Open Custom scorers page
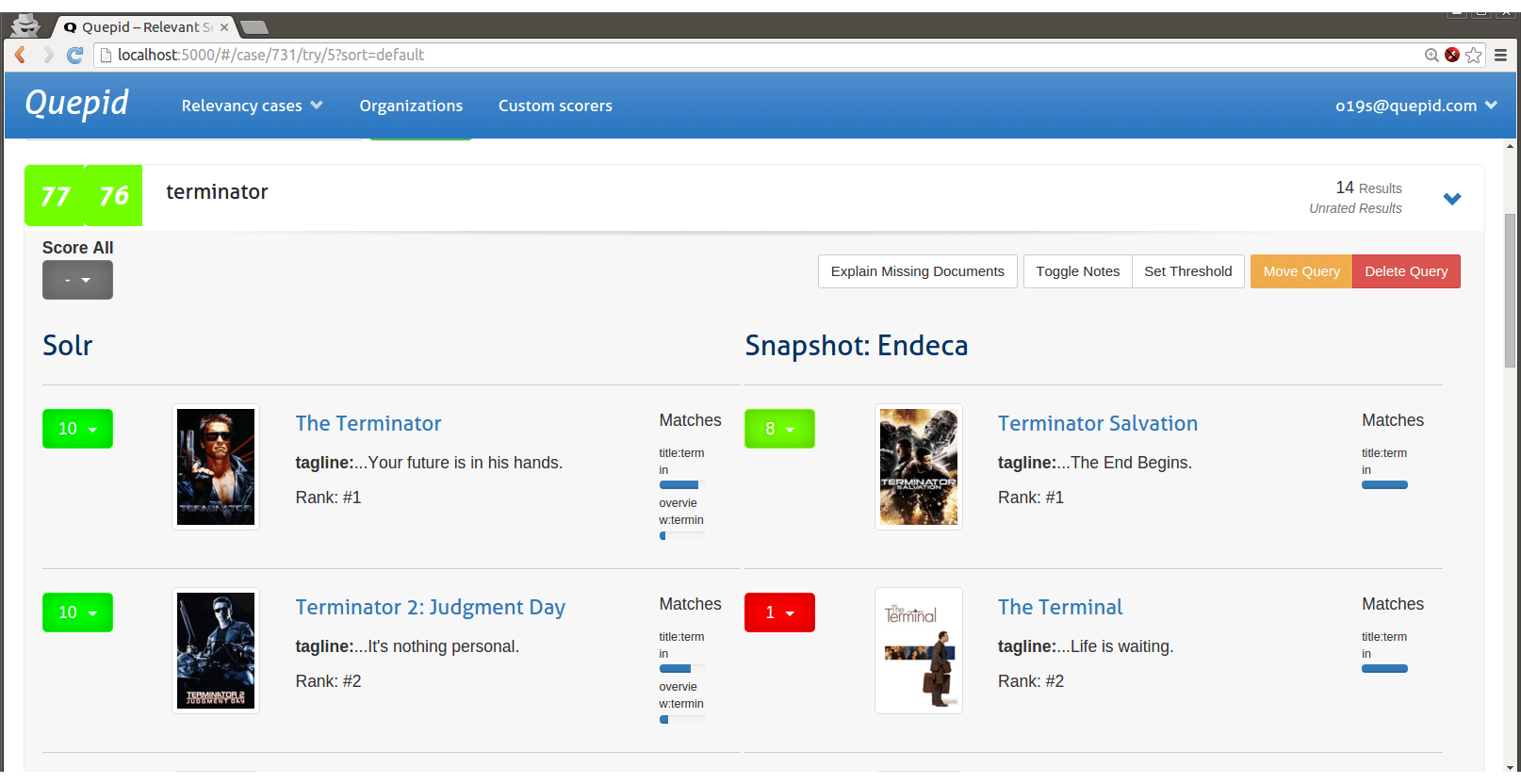The height and width of the screenshot is (784, 1521). pyautogui.click(x=555, y=106)
